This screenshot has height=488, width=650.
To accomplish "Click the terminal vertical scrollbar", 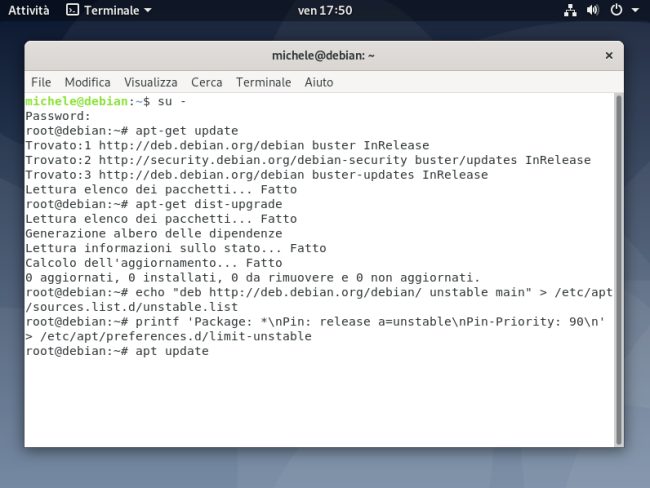I will tap(618, 268).
